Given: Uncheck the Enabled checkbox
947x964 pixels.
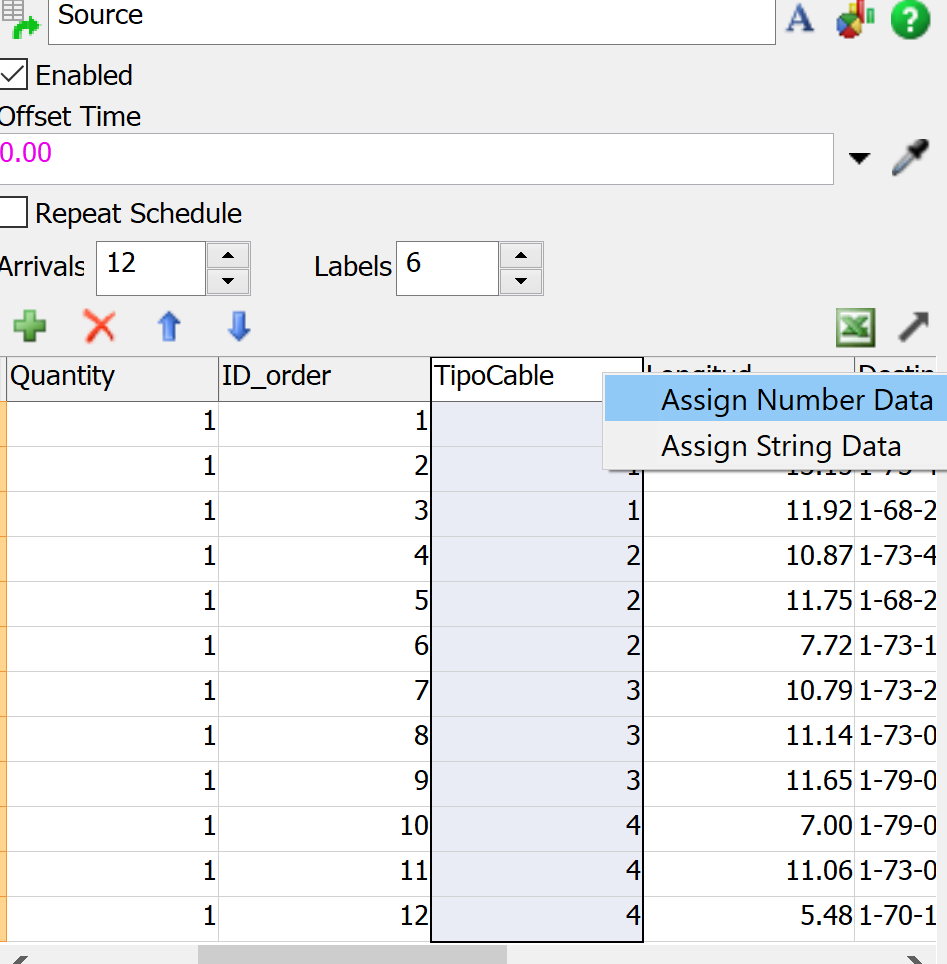Looking at the screenshot, I should point(14,75).
